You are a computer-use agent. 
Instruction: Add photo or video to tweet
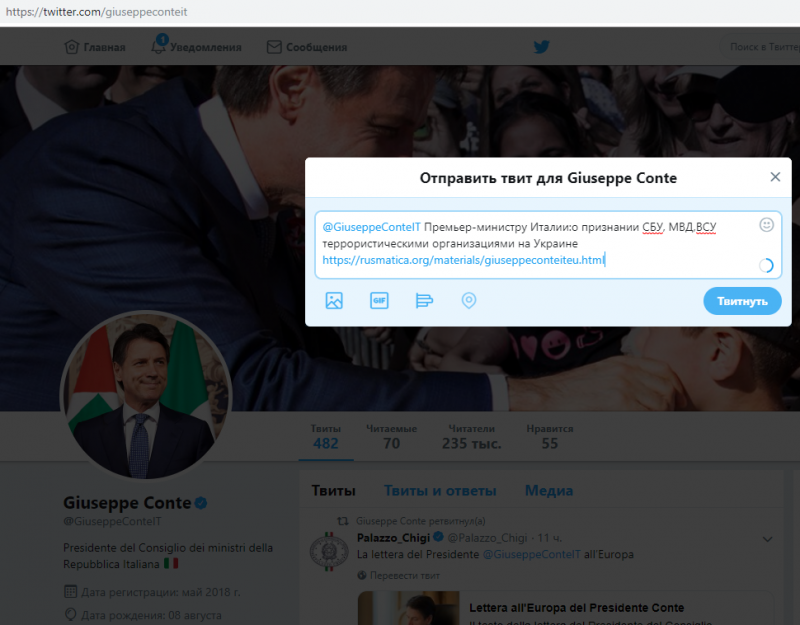click(334, 301)
